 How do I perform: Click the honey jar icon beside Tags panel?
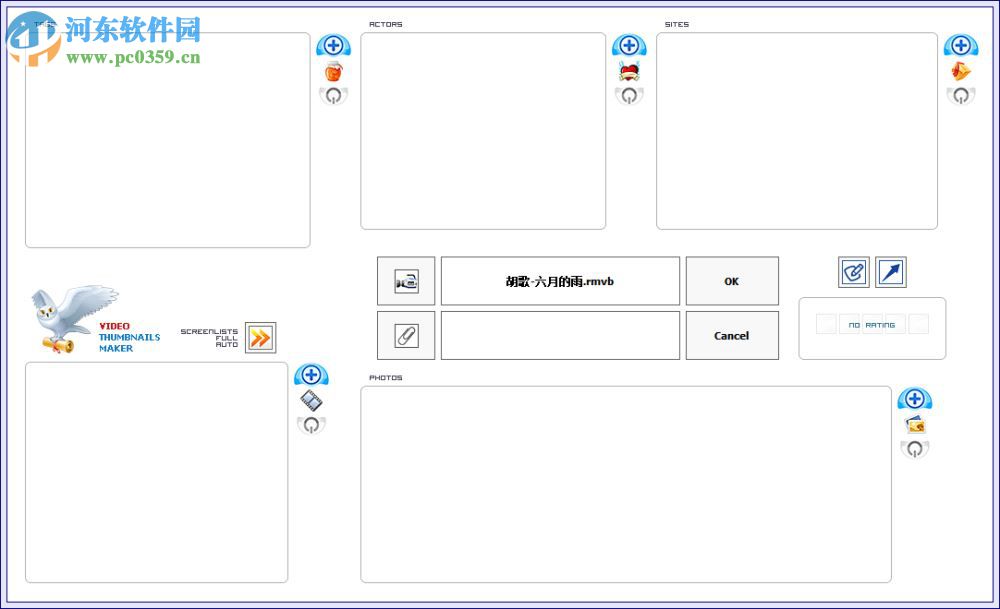tap(334, 70)
